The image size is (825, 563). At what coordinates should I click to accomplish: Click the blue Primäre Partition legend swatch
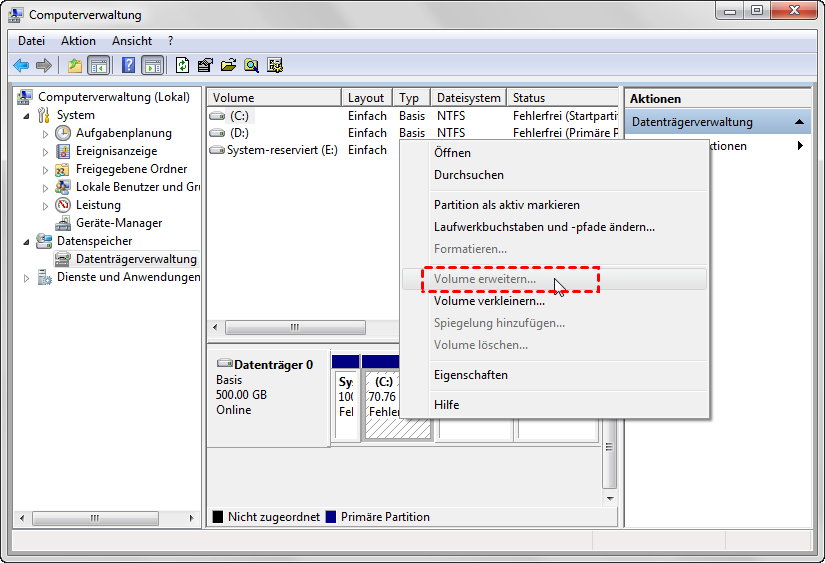[331, 517]
